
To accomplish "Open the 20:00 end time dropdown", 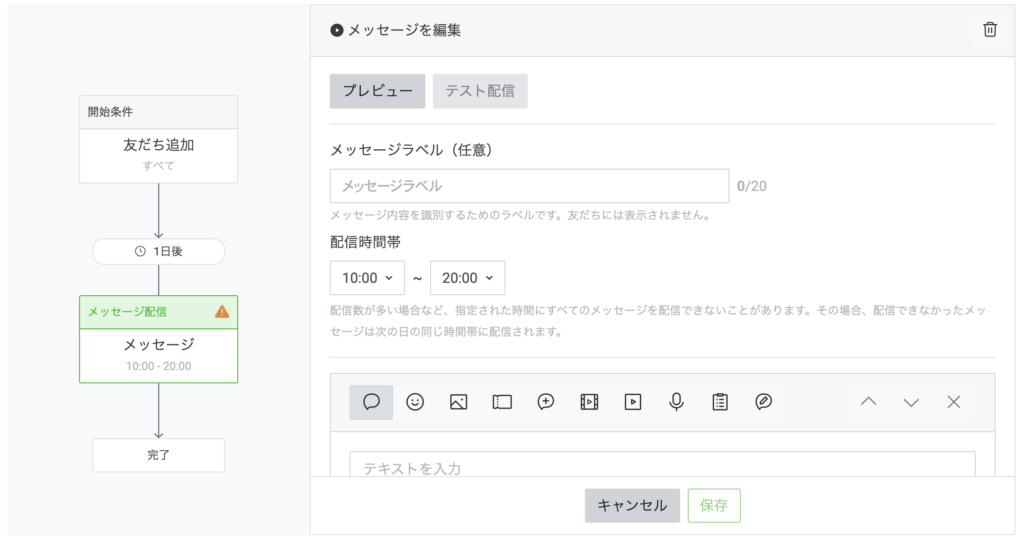I will 467,278.
